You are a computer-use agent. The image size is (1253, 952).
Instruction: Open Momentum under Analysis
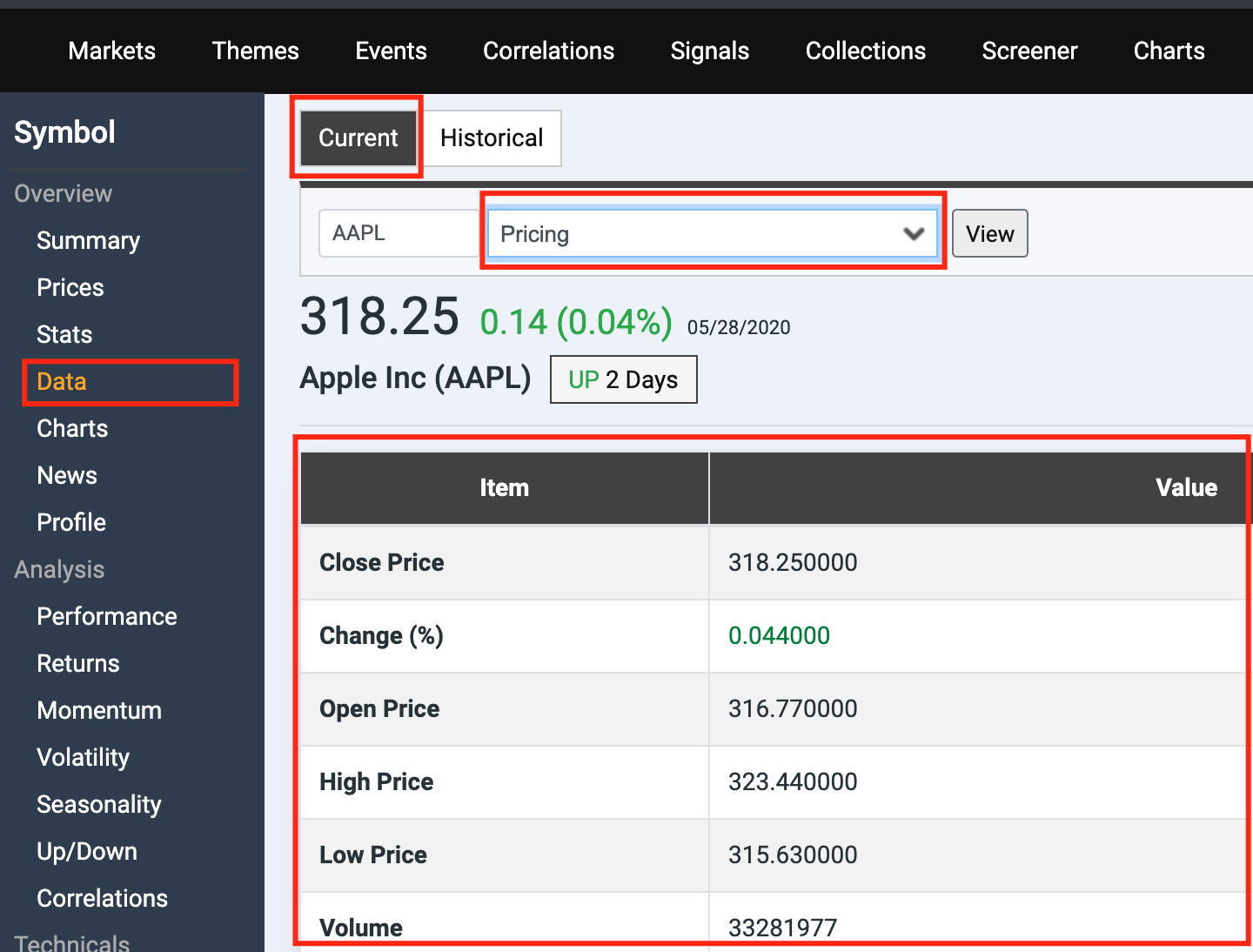tap(99, 710)
